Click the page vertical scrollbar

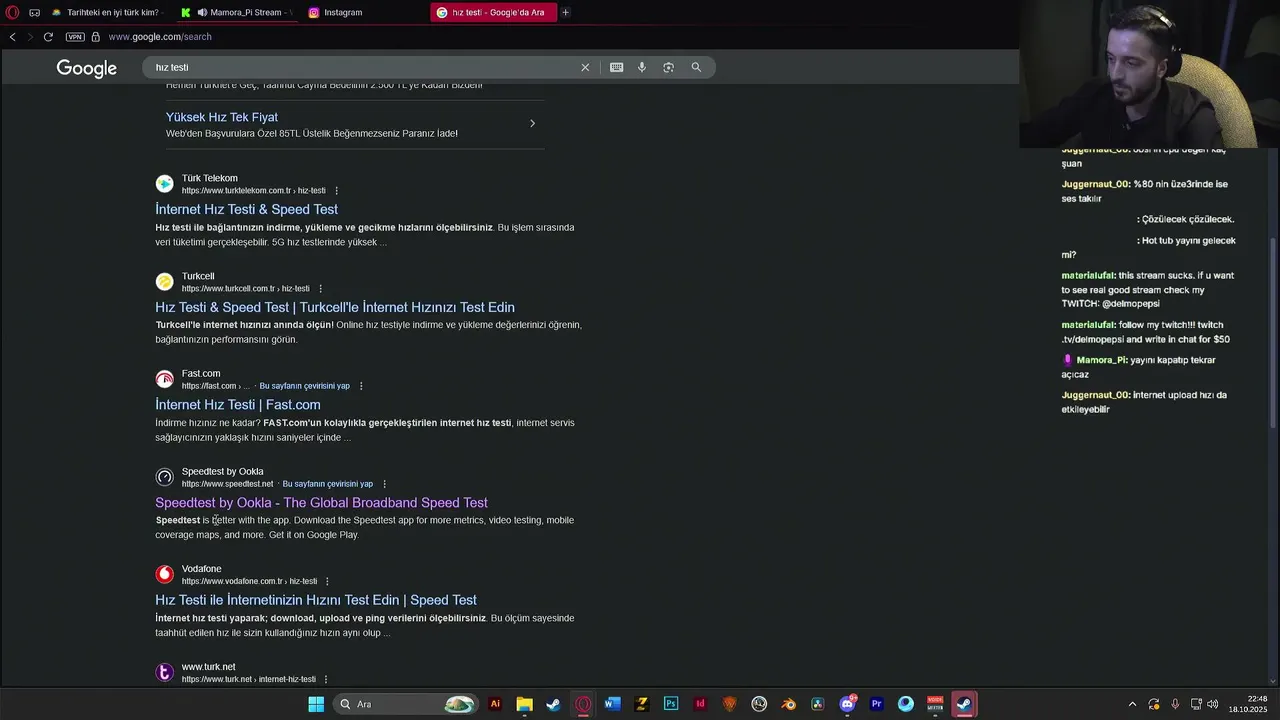pos(1273,334)
